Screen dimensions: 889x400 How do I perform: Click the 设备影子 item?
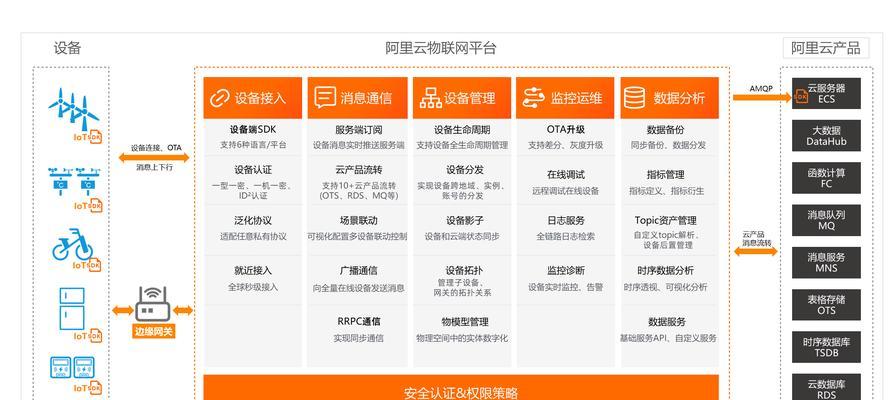click(x=464, y=220)
